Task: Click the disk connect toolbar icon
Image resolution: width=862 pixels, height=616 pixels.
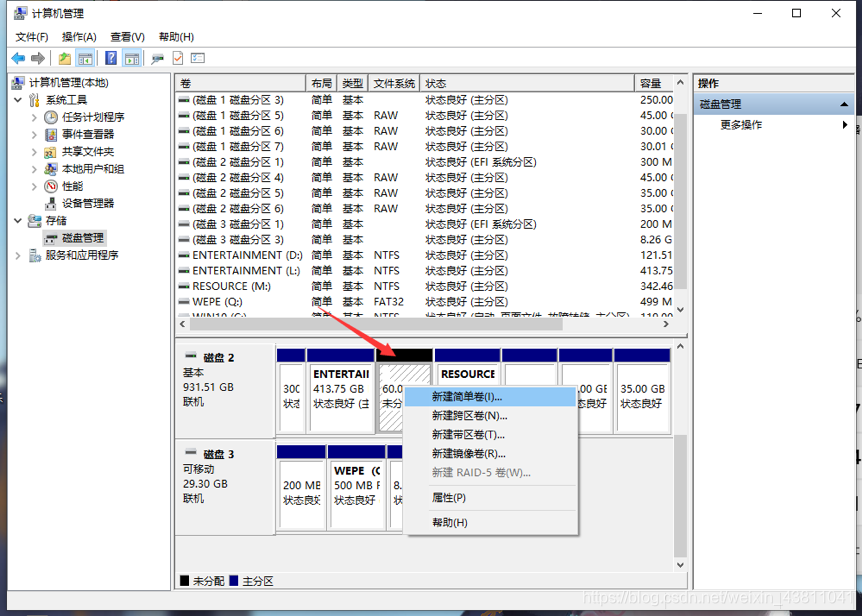Action: [158, 58]
